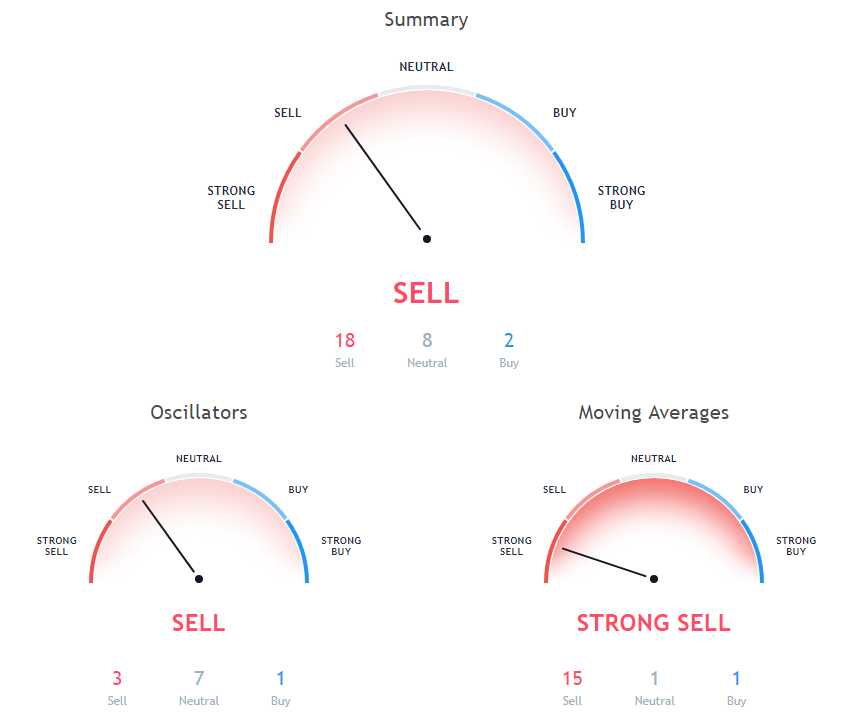Click the red SELL result under Summary
The height and width of the screenshot is (725, 862).
pos(426,293)
